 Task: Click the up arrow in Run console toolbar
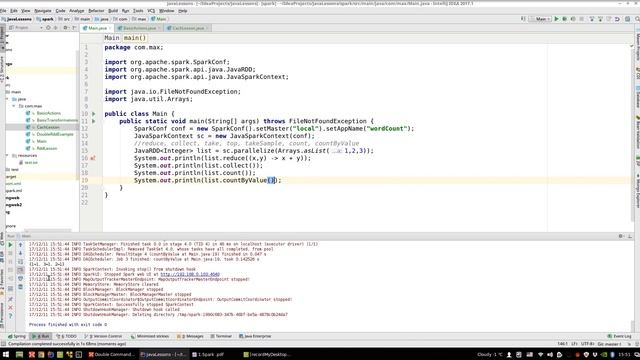pos(20,245)
